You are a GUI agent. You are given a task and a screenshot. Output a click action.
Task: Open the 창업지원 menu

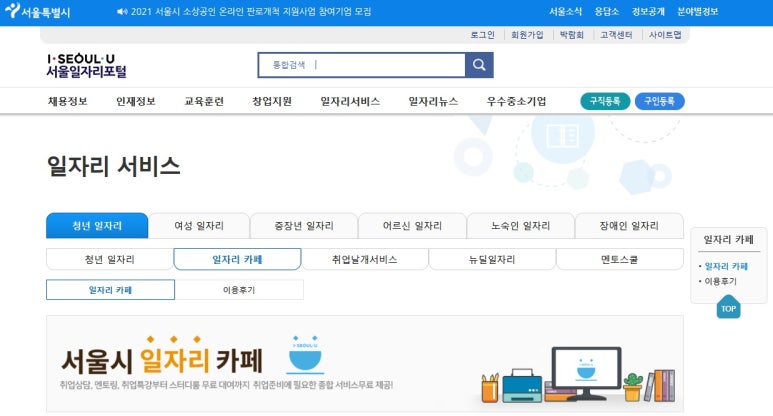(x=272, y=101)
